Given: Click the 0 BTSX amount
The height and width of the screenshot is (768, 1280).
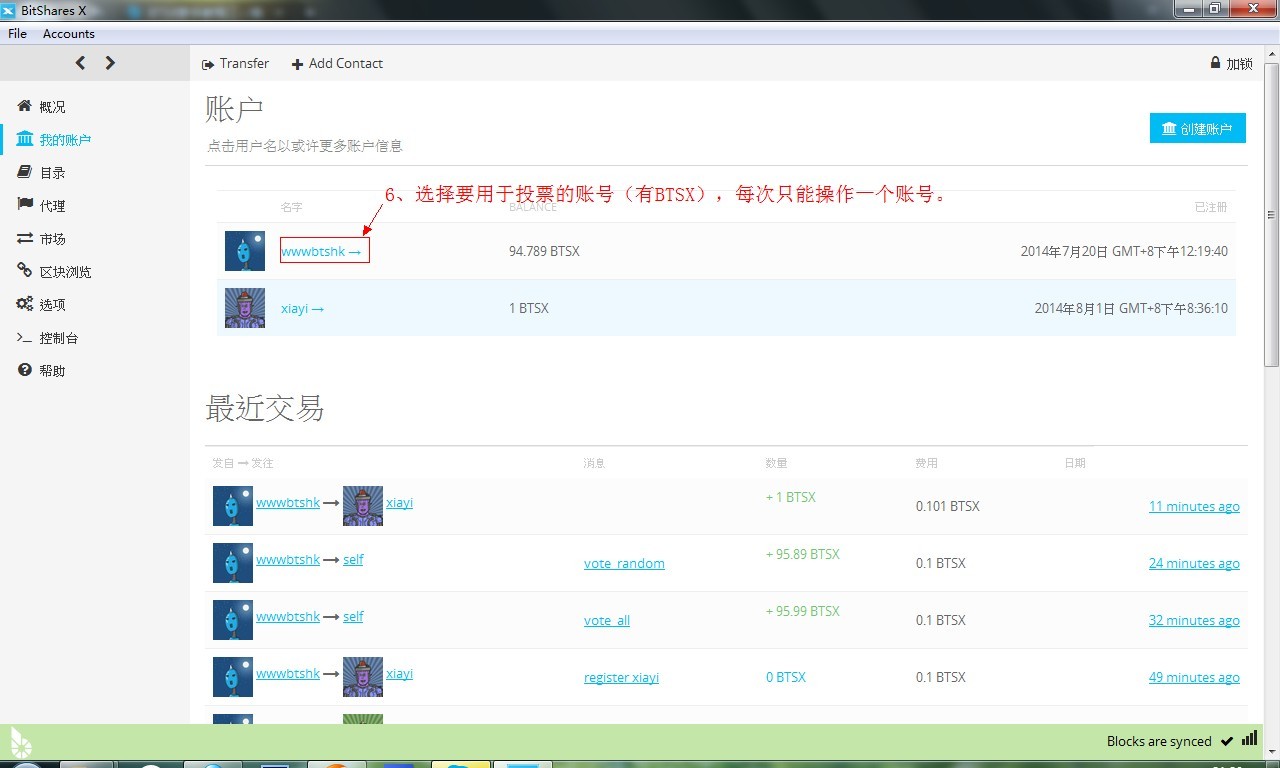Looking at the screenshot, I should tap(786, 677).
